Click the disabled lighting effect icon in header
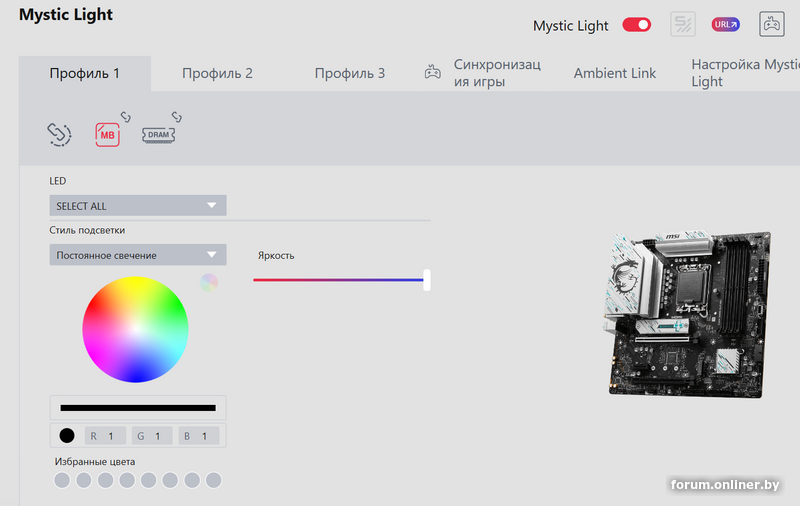 pyautogui.click(x=682, y=25)
